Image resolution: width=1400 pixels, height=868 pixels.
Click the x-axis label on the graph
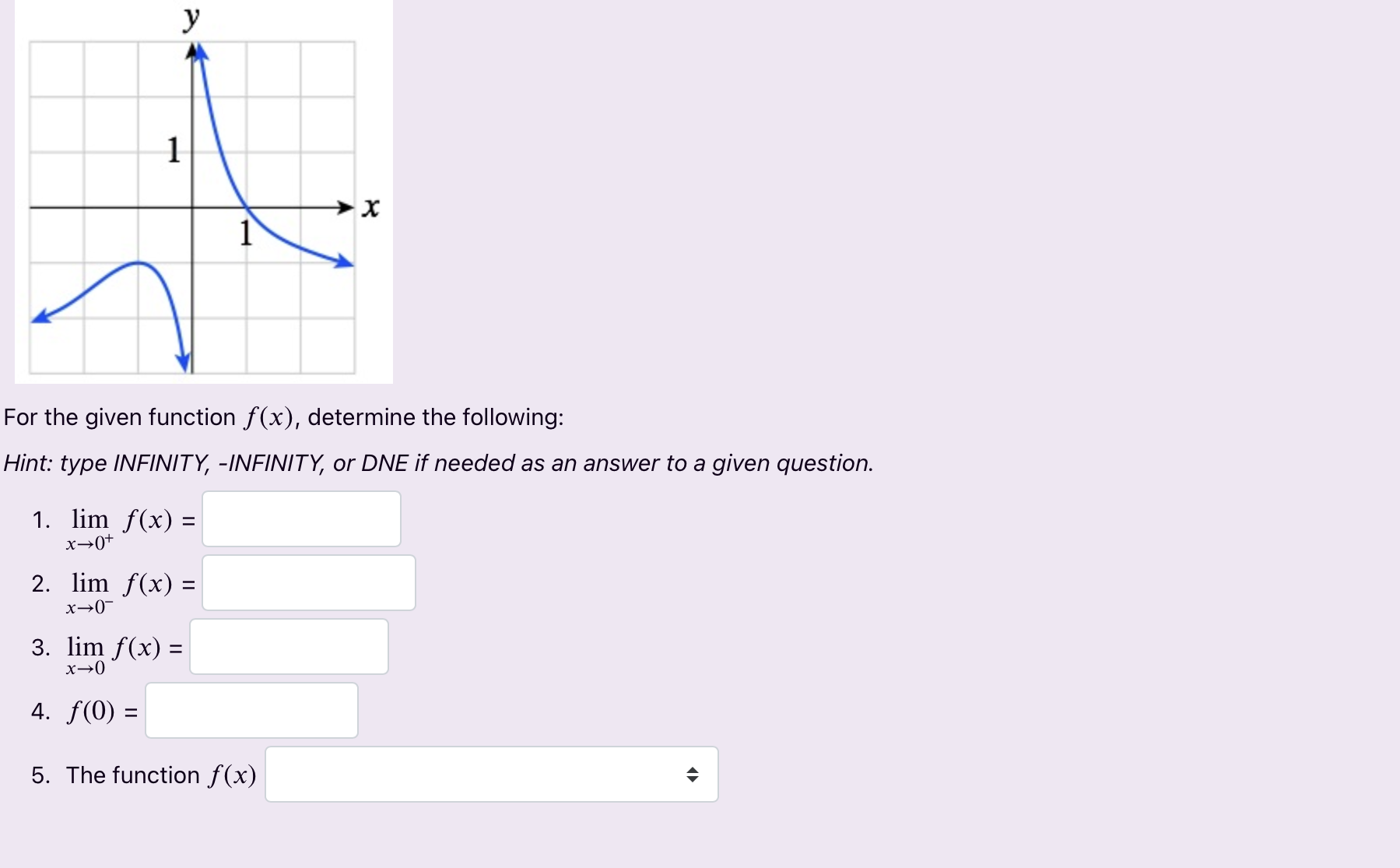370,206
